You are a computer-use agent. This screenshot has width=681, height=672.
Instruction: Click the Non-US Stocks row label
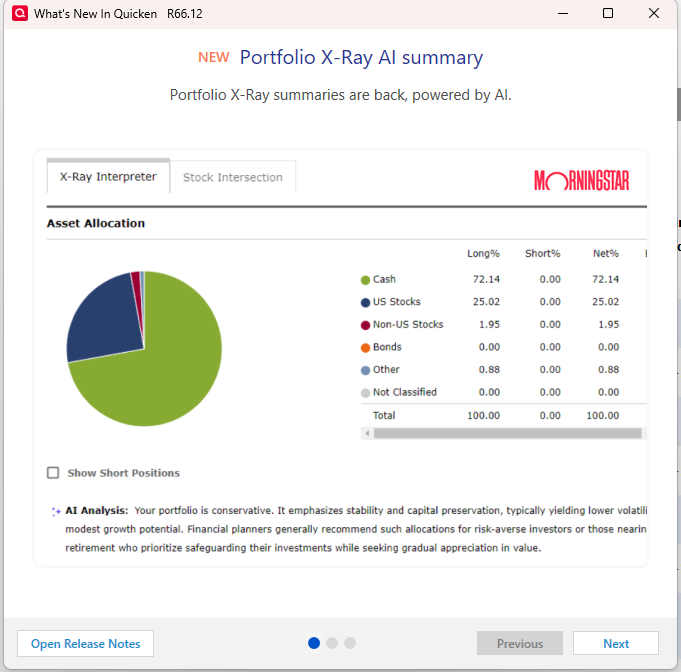point(408,324)
